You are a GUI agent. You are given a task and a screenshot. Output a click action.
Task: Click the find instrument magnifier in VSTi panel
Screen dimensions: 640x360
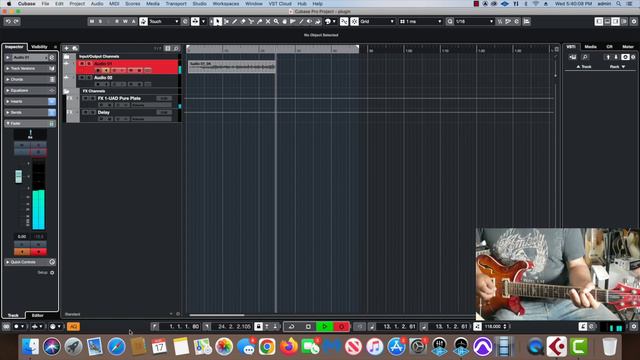(x=585, y=57)
